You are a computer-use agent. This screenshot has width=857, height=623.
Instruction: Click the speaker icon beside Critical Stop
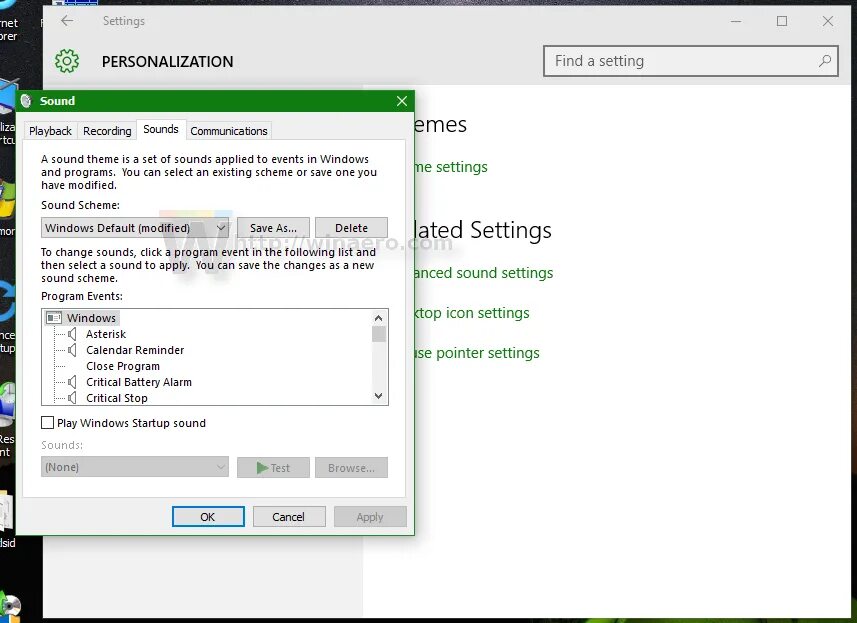pos(72,398)
